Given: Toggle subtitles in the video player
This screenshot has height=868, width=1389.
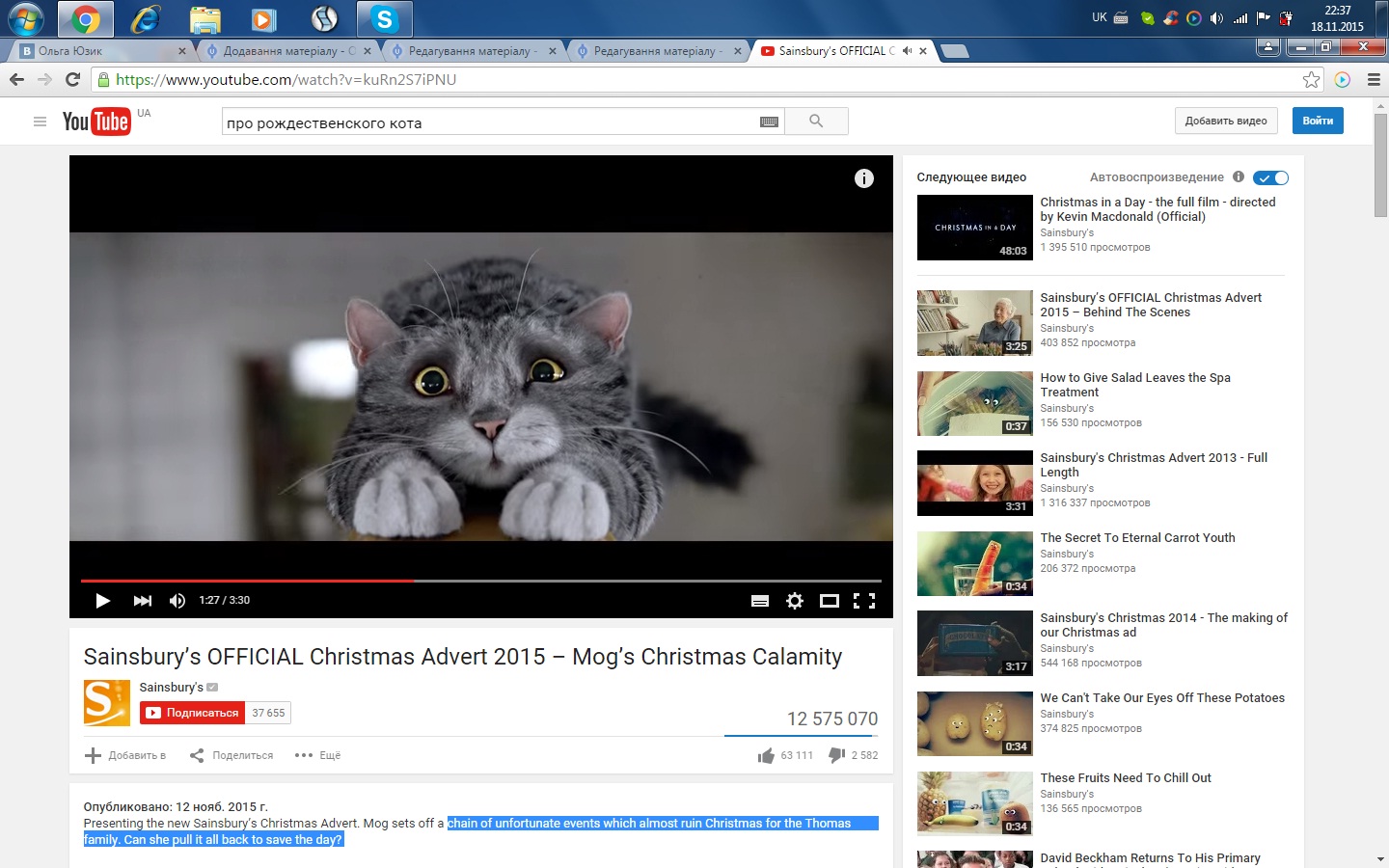Looking at the screenshot, I should click(x=760, y=601).
